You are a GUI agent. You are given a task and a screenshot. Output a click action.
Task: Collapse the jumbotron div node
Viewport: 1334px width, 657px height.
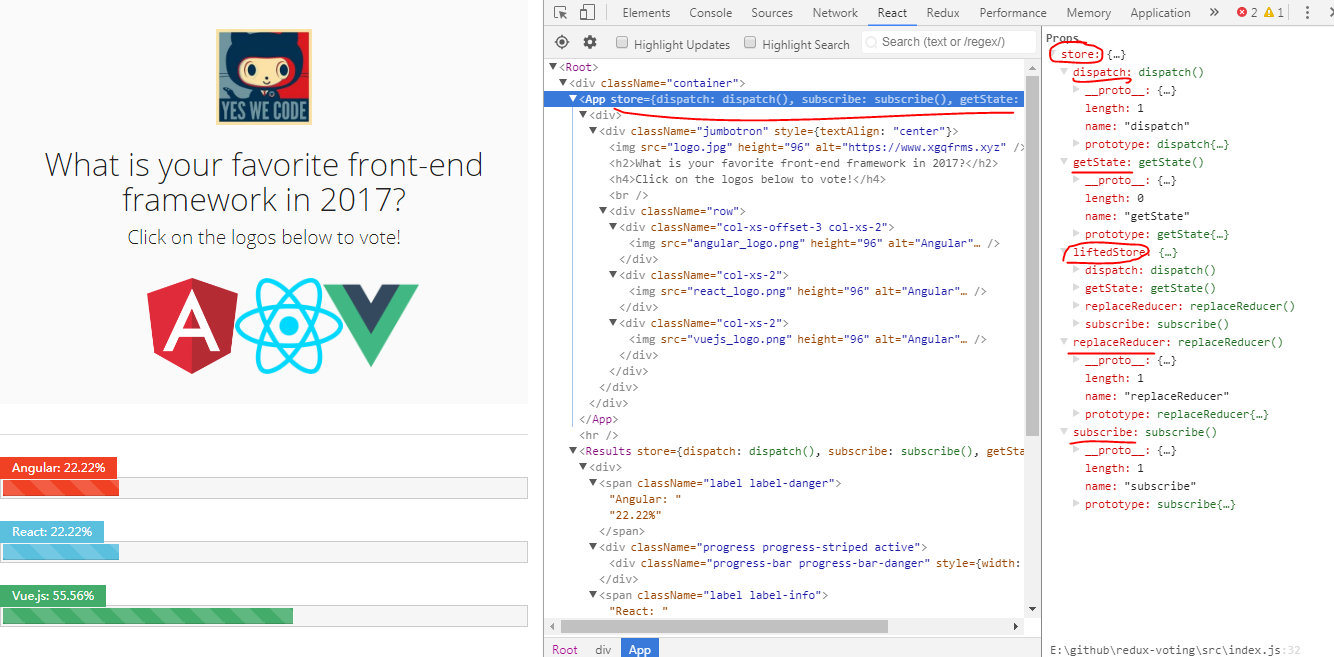593,131
